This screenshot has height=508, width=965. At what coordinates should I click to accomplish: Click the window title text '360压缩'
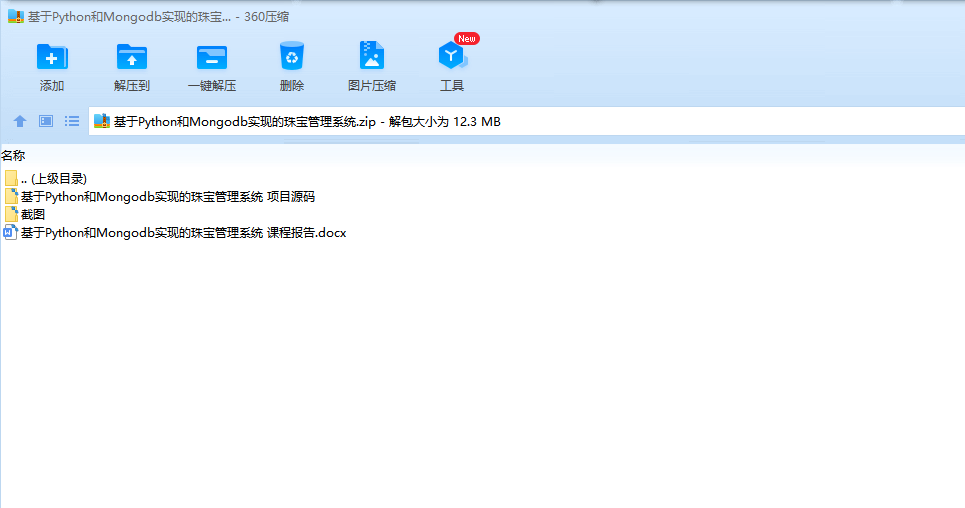(266, 17)
